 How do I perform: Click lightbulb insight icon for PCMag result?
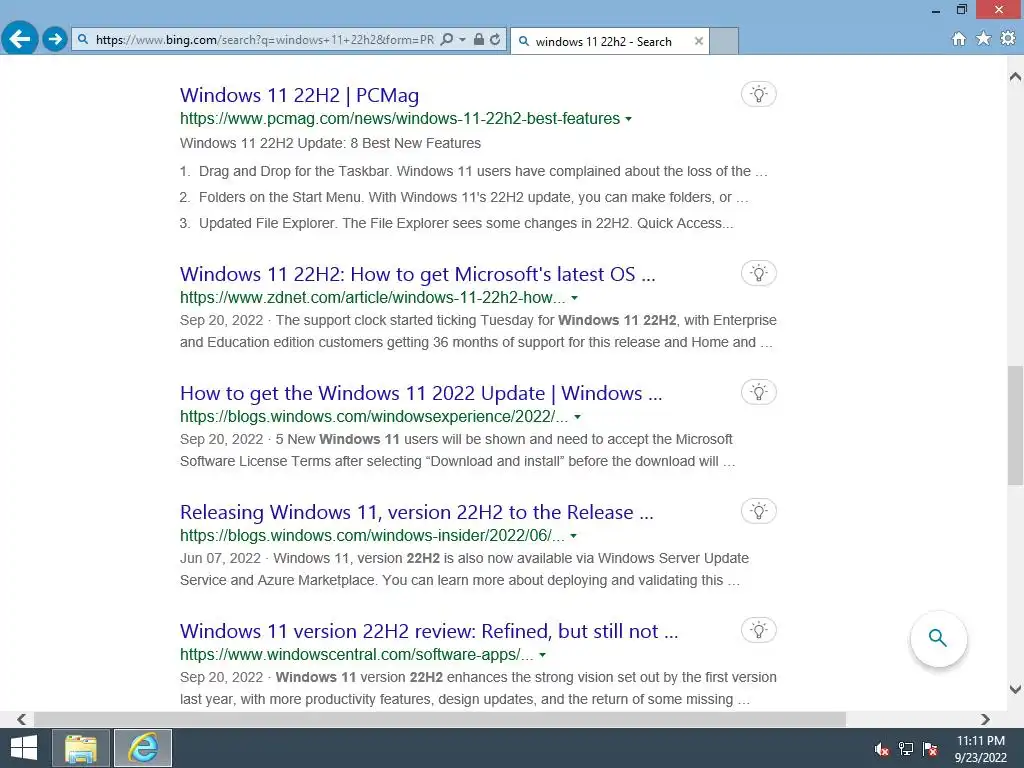click(x=758, y=94)
